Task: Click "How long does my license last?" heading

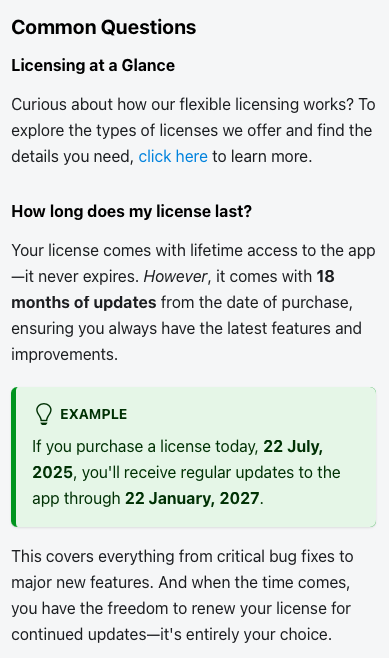Action: [x=131, y=211]
